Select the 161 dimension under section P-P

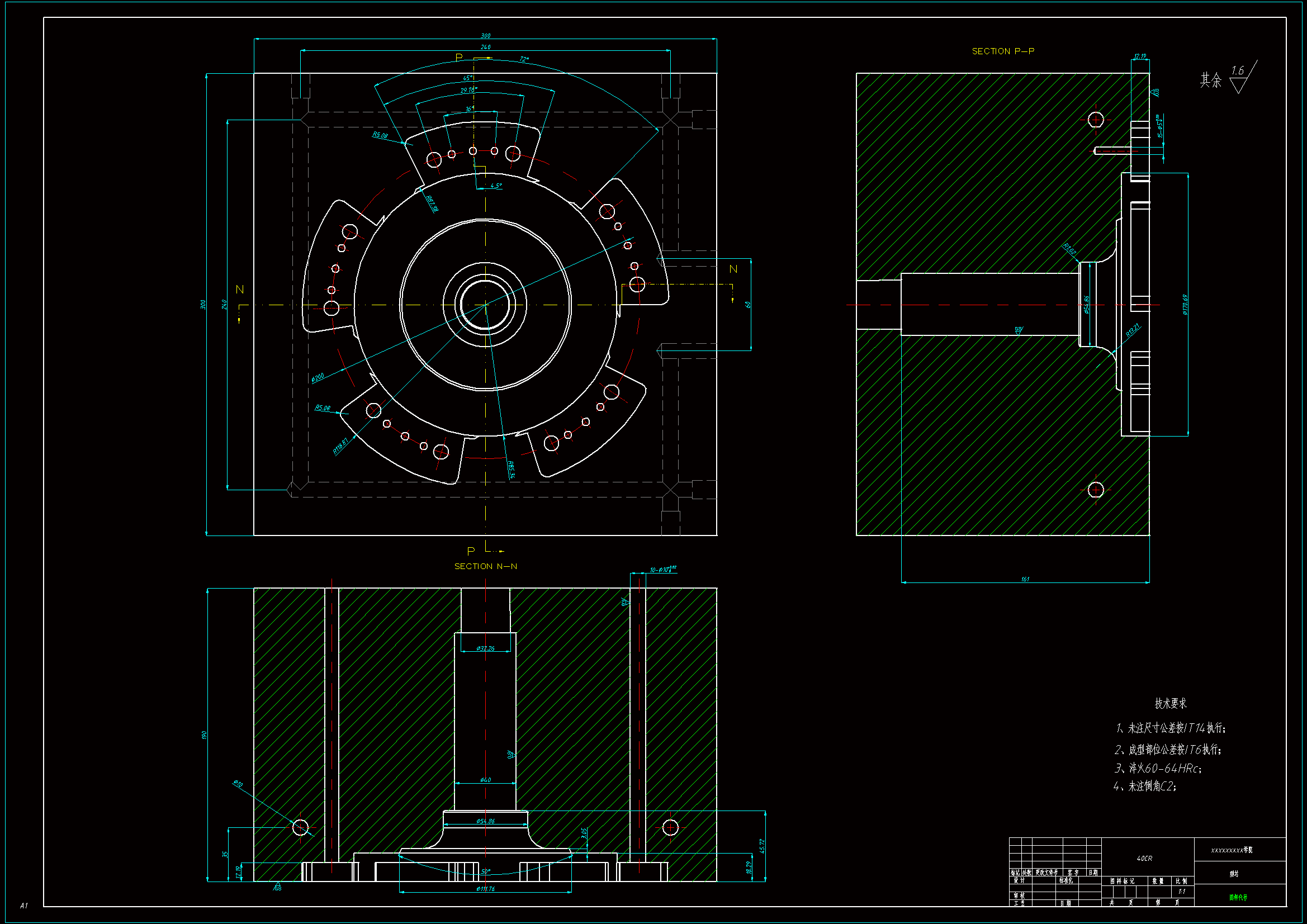[1025, 579]
